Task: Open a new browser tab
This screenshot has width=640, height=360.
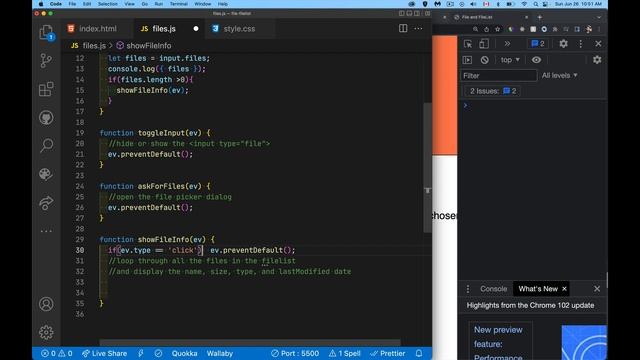Action: [x=540, y=17]
